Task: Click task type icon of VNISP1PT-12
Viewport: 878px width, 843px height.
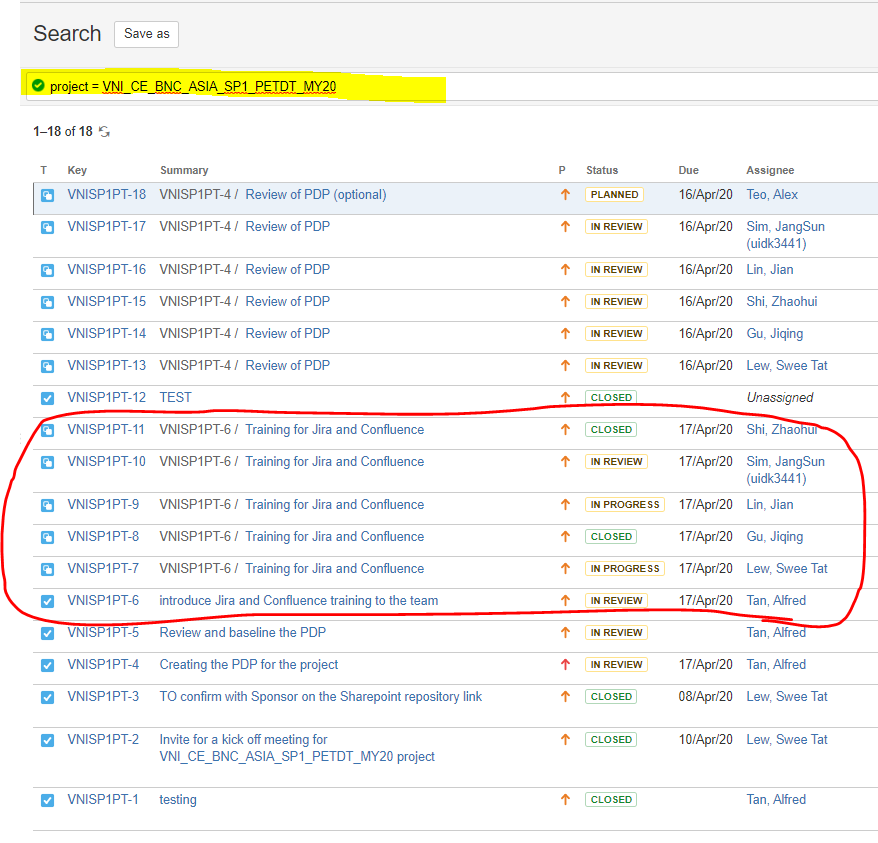Action: (x=48, y=398)
